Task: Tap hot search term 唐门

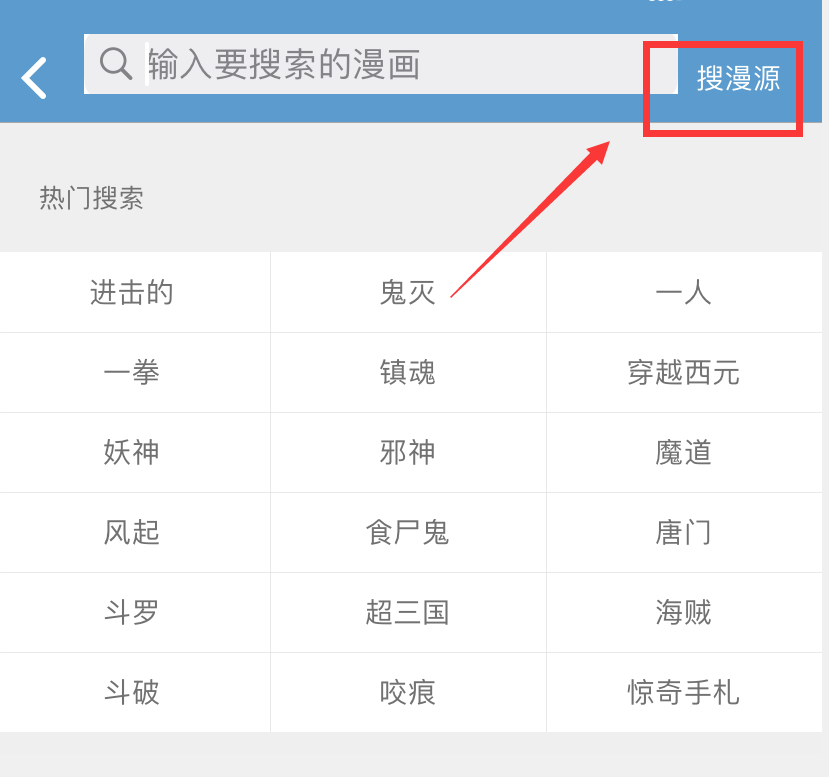Action: [684, 532]
